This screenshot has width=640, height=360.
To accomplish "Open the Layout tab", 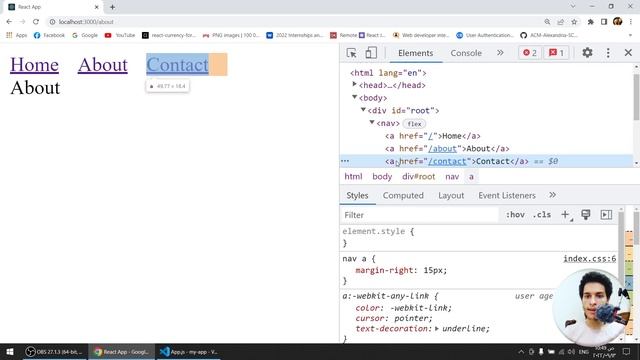I will coord(451,196).
